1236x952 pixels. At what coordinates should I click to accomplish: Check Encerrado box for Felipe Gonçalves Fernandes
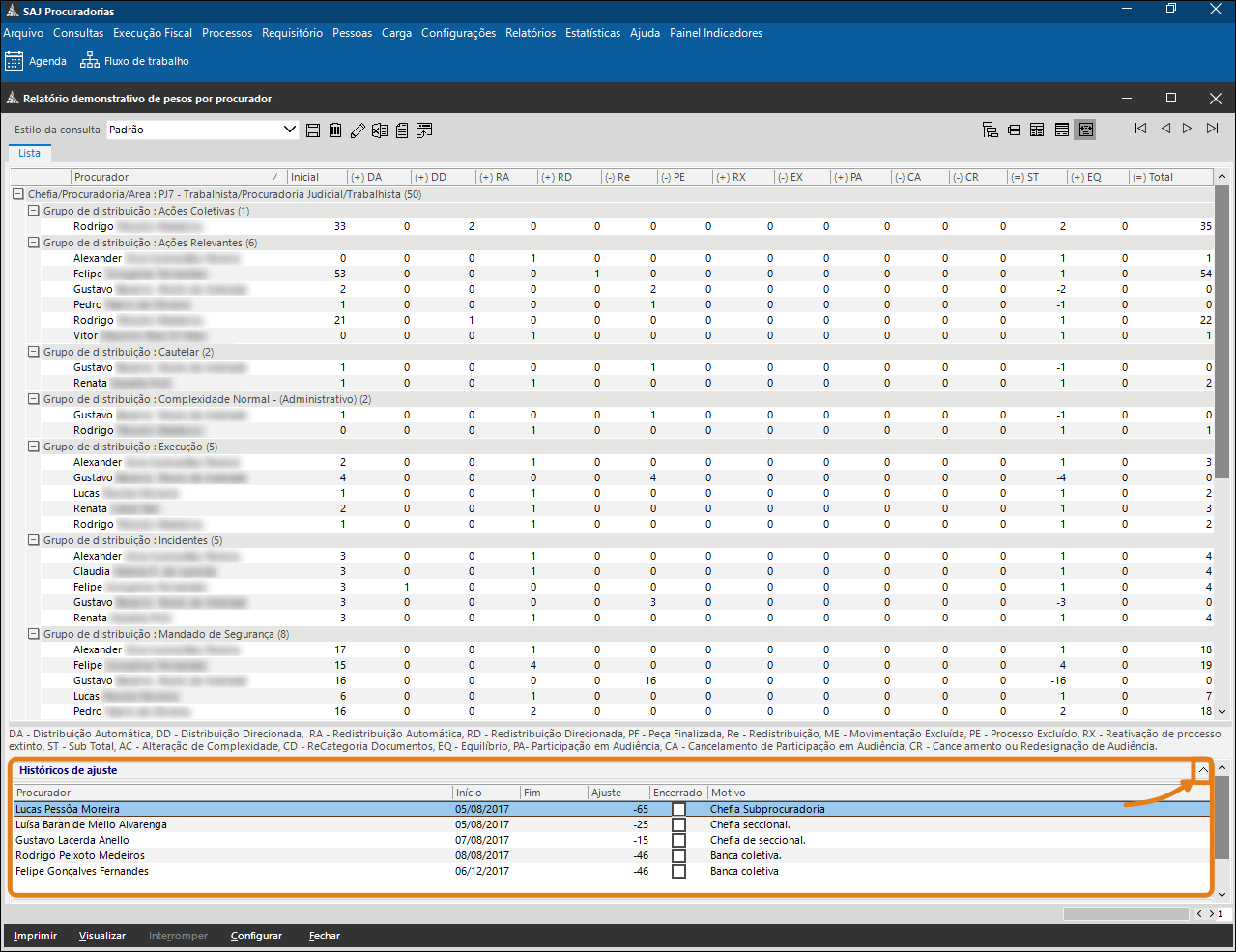(x=678, y=871)
